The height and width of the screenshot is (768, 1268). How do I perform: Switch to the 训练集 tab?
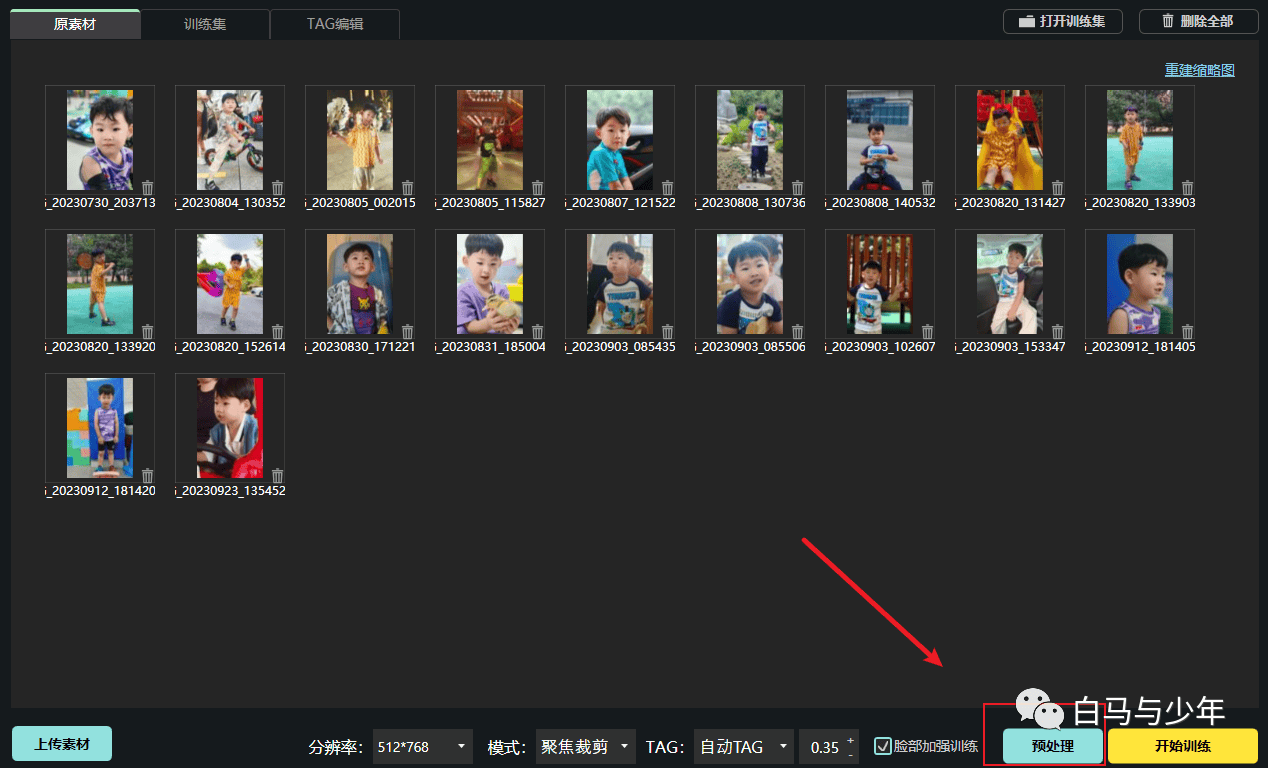[x=205, y=24]
